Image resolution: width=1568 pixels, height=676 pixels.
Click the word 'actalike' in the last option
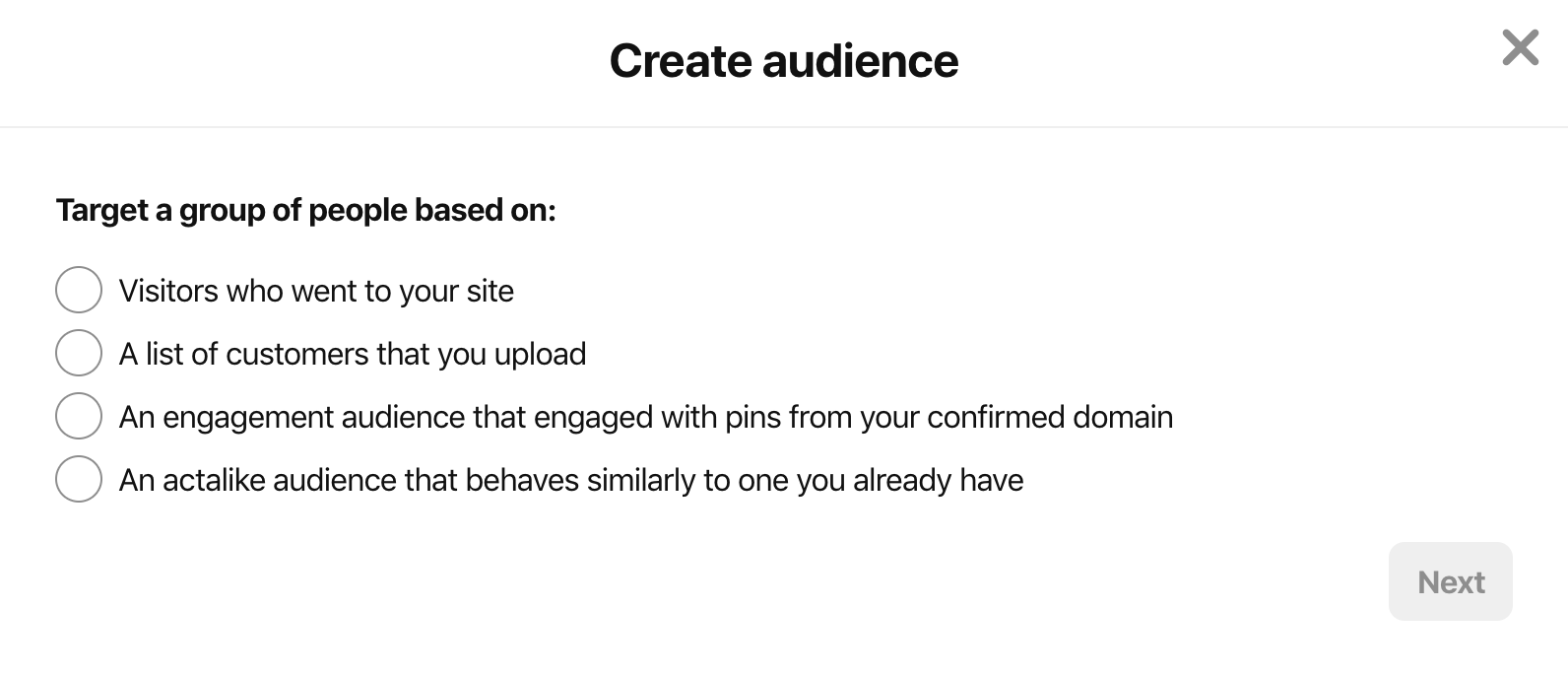pos(214,480)
